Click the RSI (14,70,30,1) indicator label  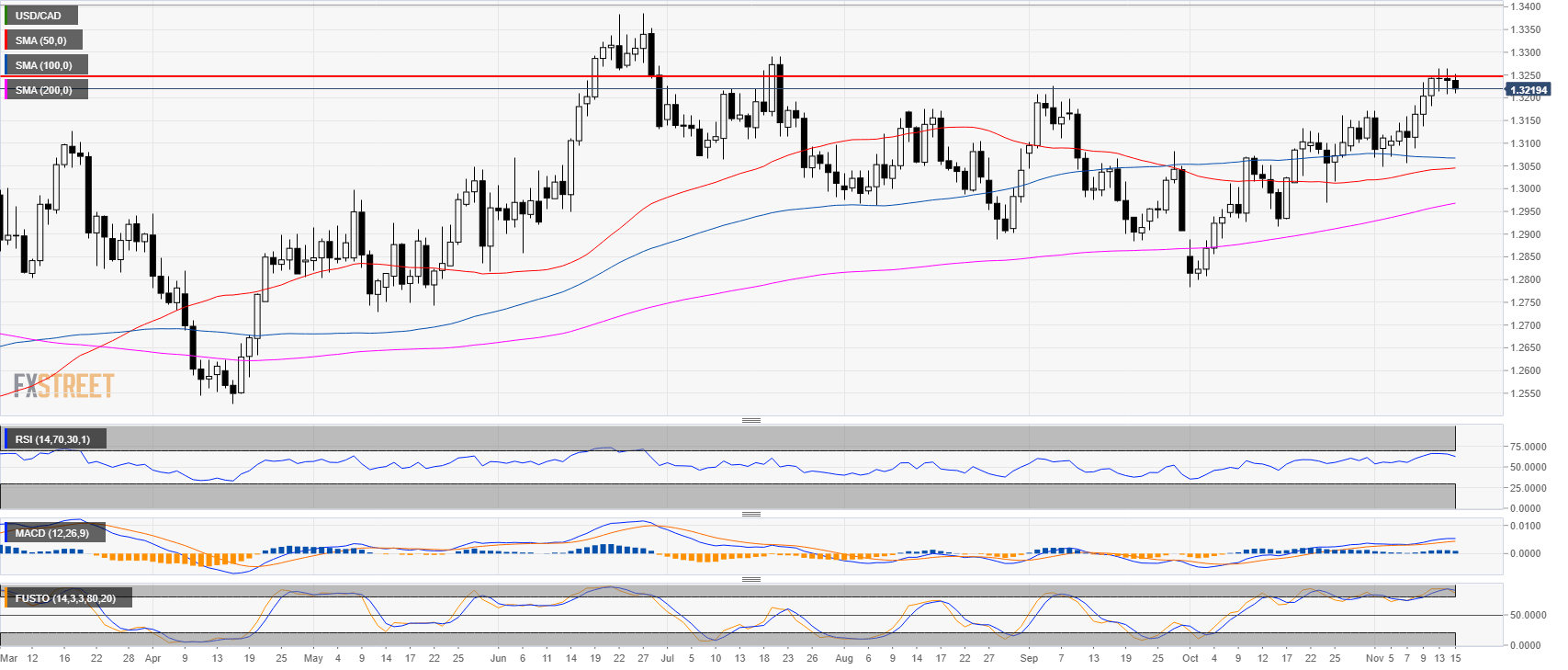53,439
